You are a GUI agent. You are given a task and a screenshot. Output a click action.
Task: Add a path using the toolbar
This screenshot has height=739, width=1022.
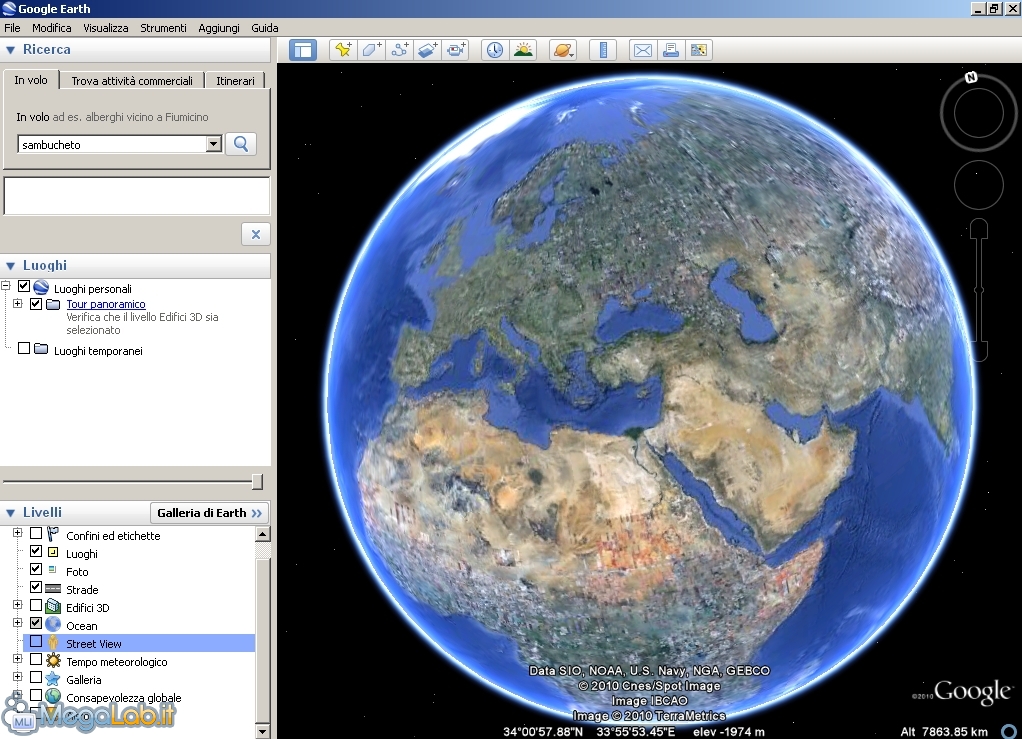400,50
